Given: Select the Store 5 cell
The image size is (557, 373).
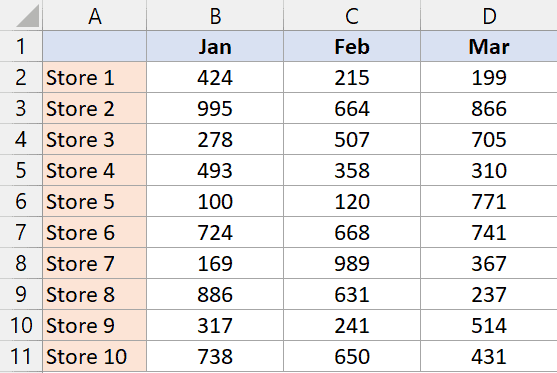Looking at the screenshot, I should (x=94, y=201).
